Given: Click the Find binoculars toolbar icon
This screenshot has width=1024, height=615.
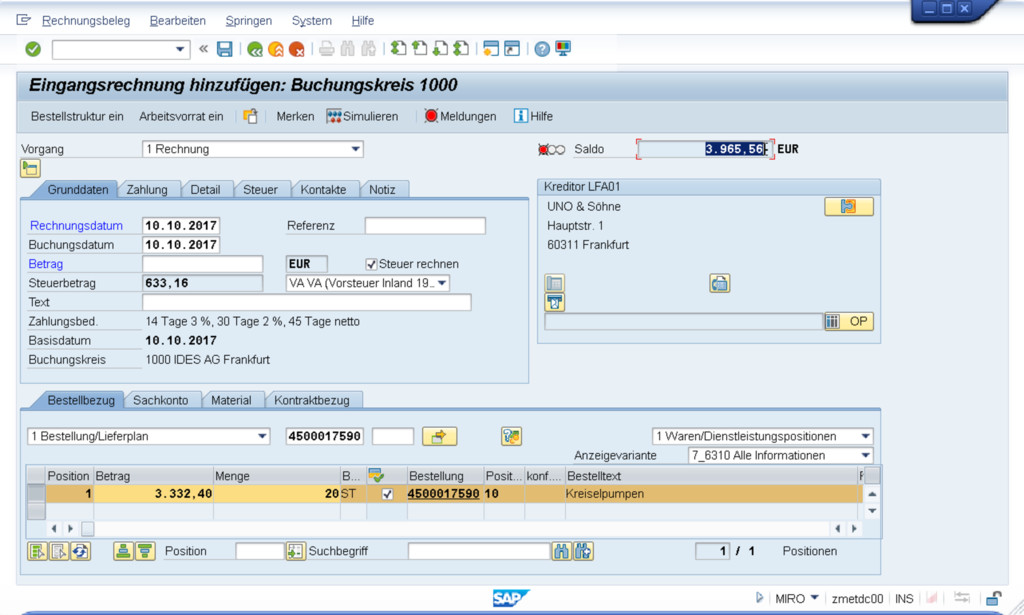Looking at the screenshot, I should pos(347,49).
